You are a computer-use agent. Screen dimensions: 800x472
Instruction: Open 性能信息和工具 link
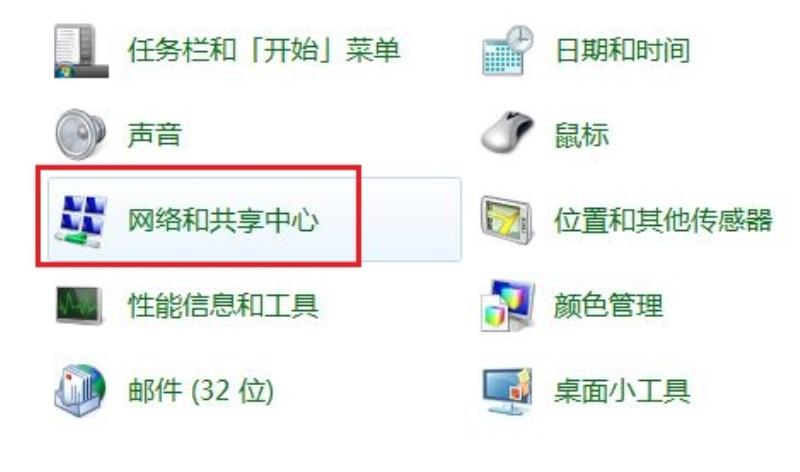tap(223, 305)
